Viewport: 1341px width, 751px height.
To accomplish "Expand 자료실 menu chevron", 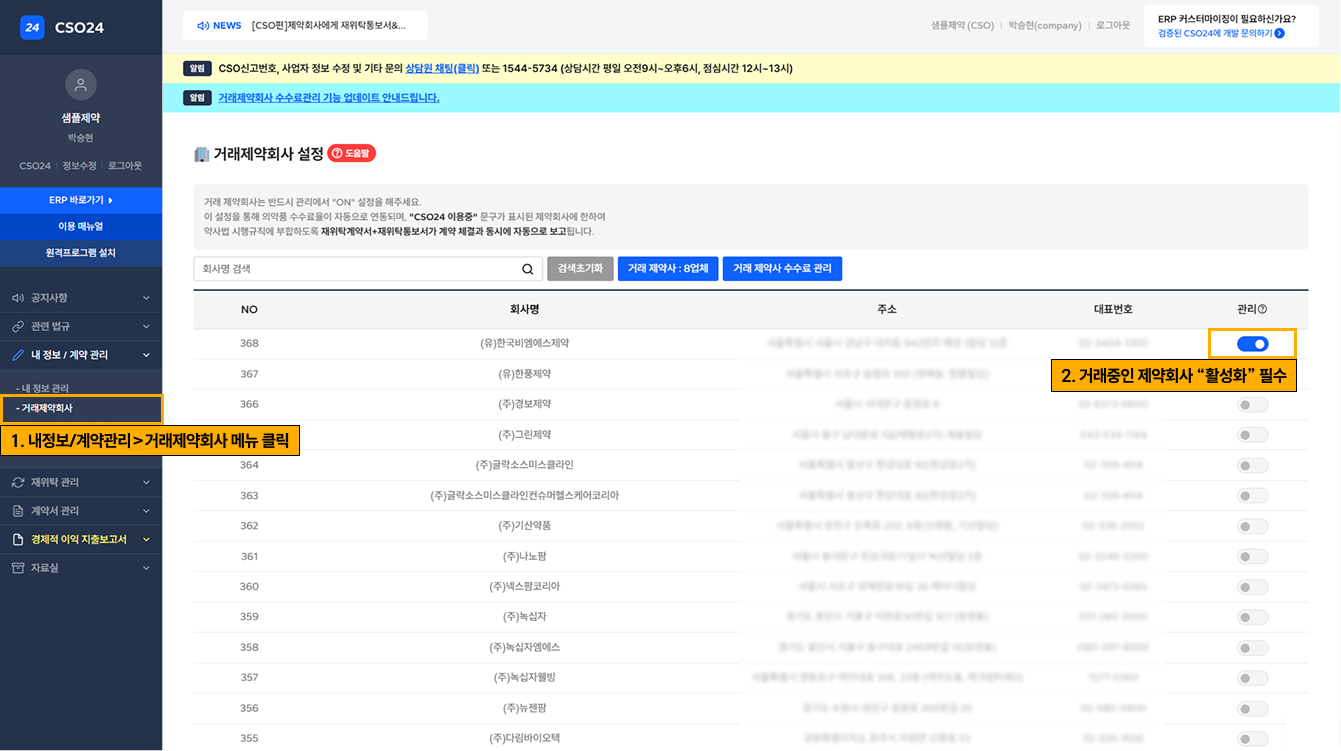I will tap(146, 568).
